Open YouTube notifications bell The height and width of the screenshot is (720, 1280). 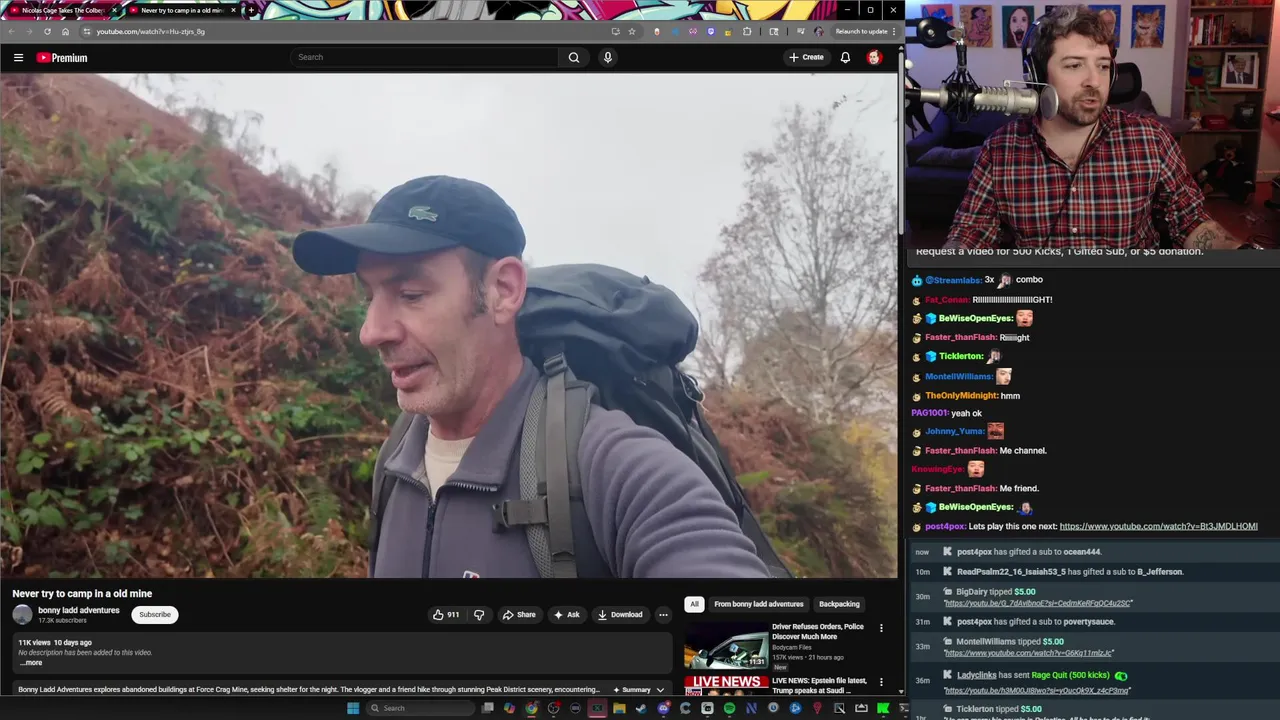(x=845, y=57)
